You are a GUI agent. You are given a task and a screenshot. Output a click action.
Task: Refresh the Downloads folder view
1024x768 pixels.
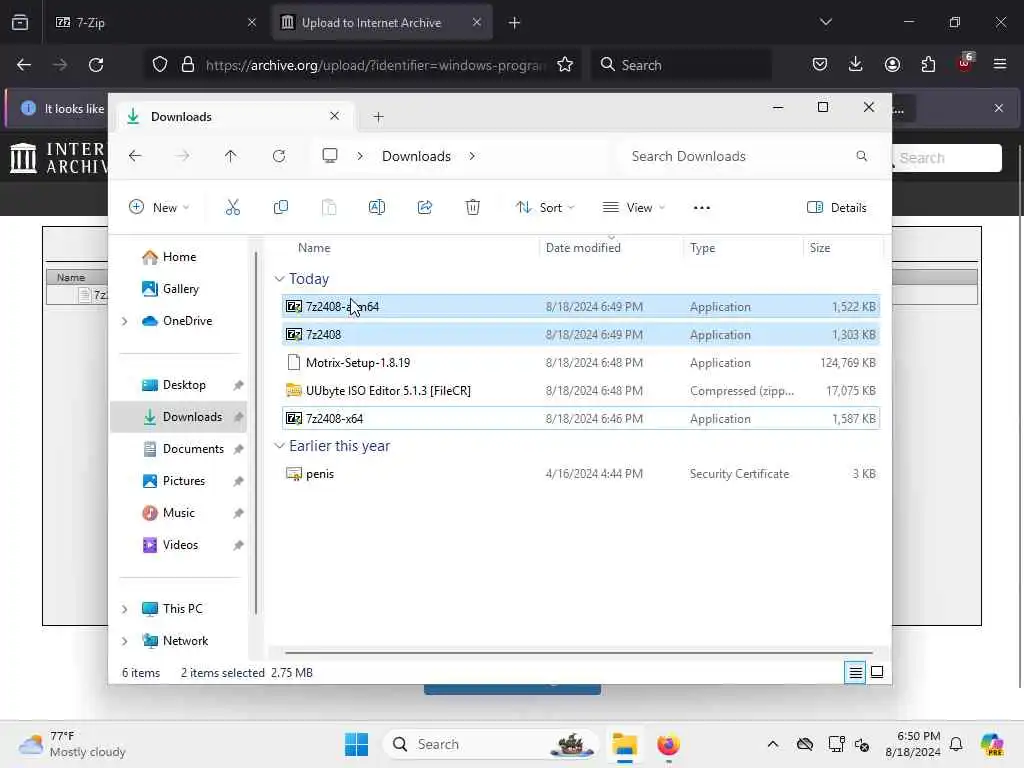coord(279,156)
